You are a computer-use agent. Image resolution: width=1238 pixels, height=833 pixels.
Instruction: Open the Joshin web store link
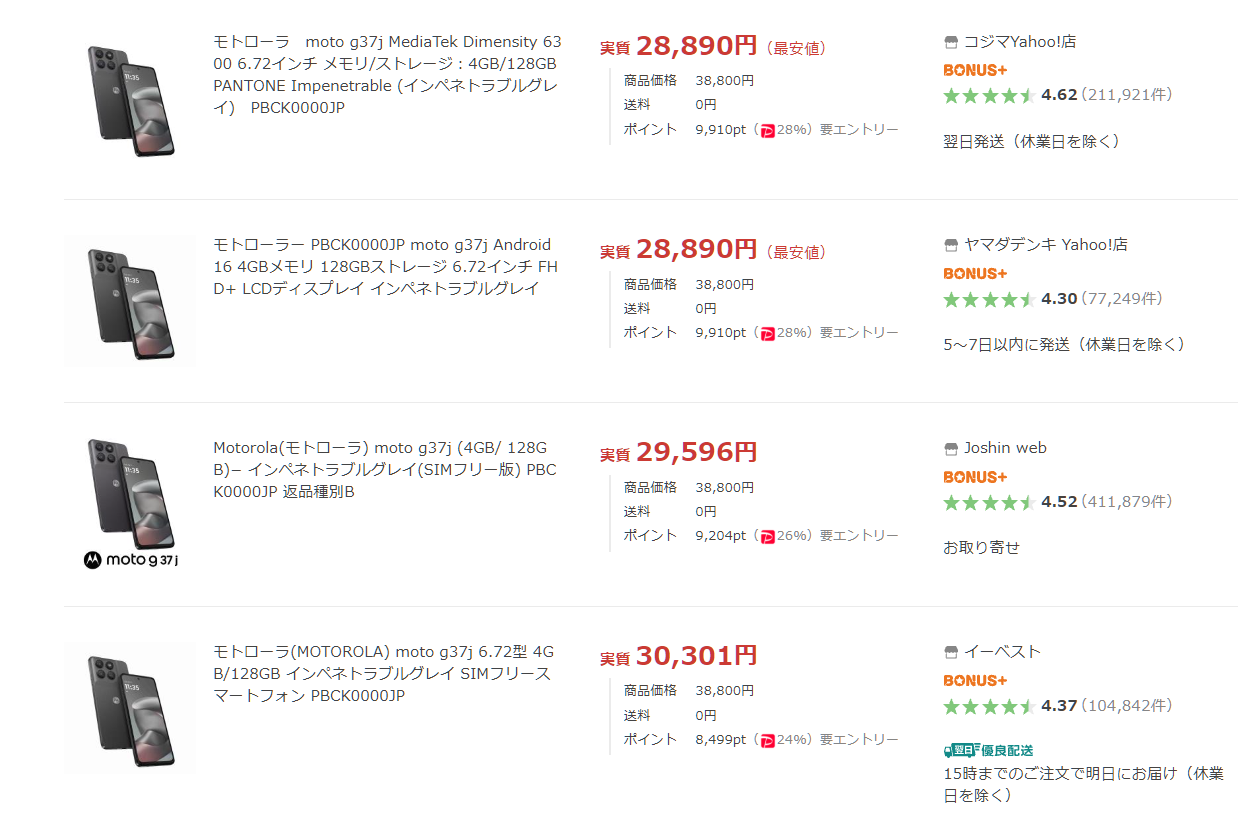[x=1005, y=448]
